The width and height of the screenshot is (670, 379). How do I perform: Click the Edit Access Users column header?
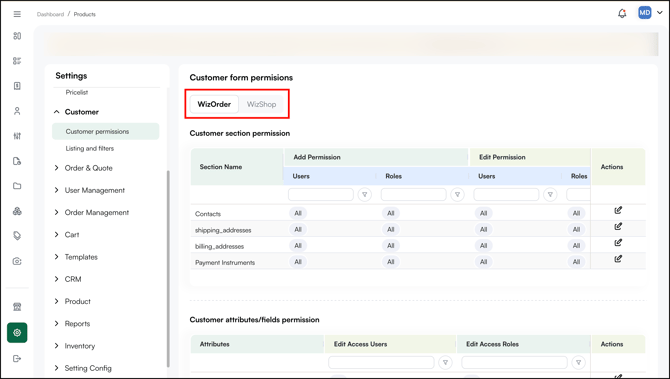(x=390, y=344)
